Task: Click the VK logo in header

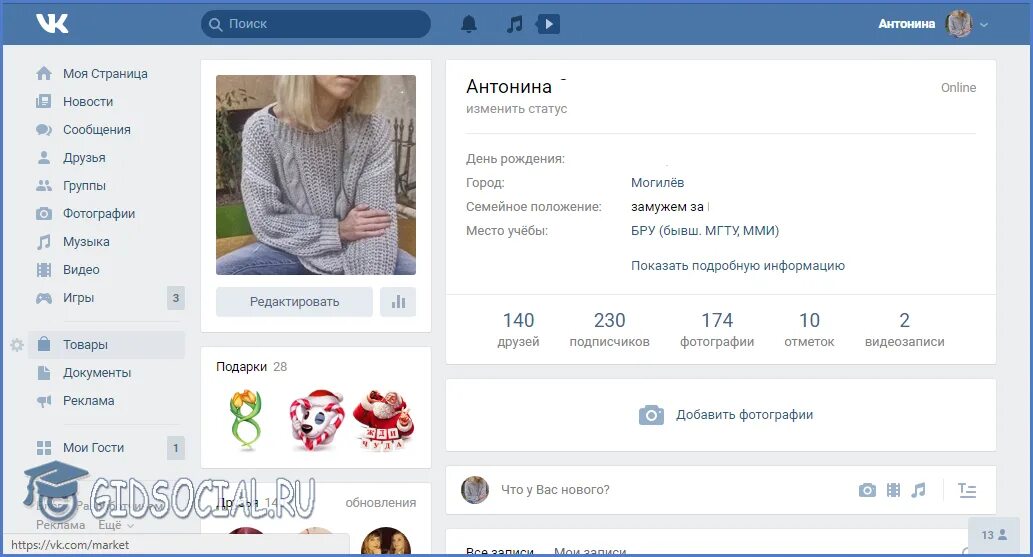Action: tap(52, 24)
